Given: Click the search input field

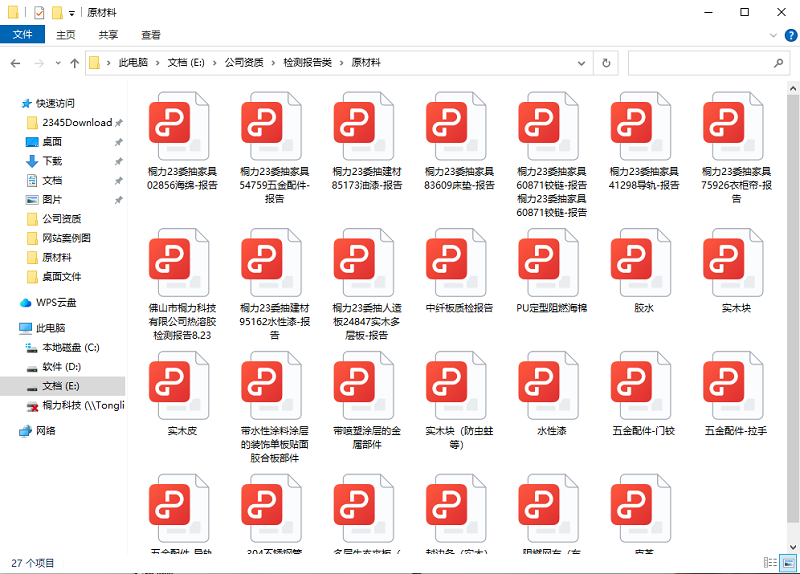Looking at the screenshot, I should (x=700, y=63).
